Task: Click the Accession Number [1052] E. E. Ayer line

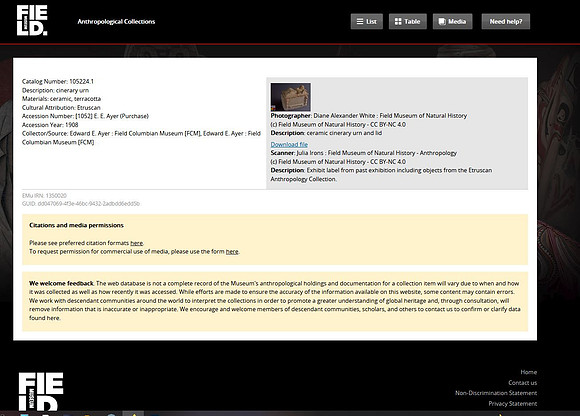Action: (x=85, y=116)
